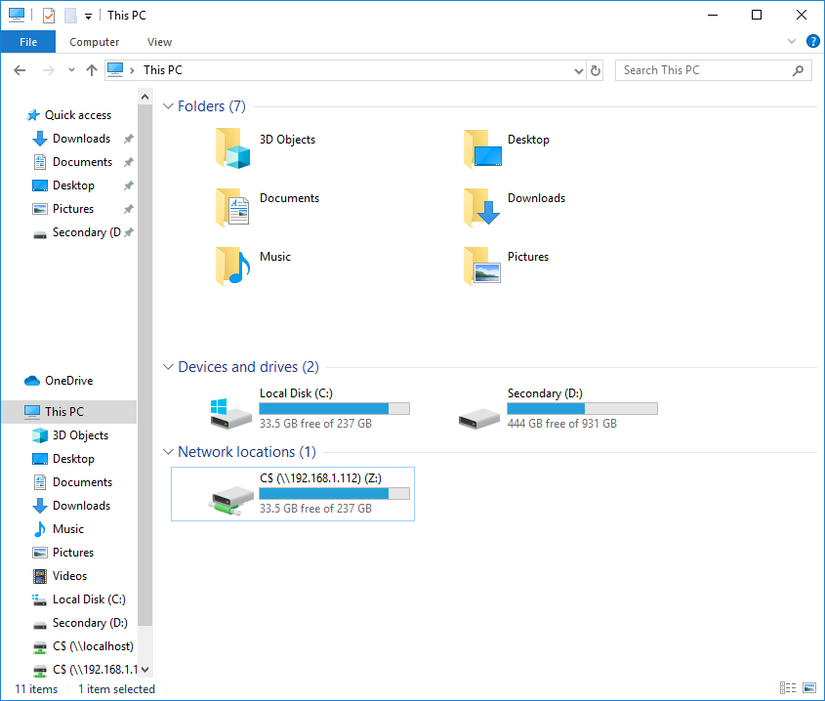The image size is (825, 701).
Task: Switch to Large icons view in status bar
Action: (809, 687)
